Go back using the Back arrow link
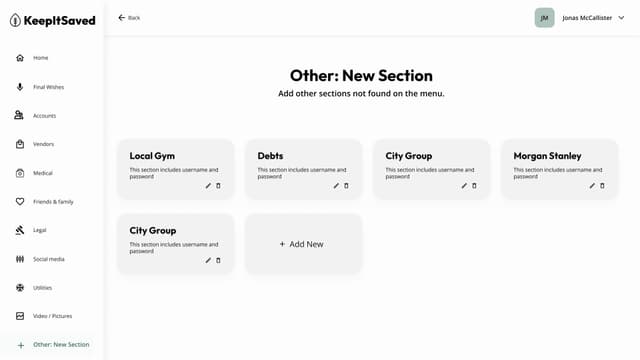Viewport: 640px width, 360px height. pos(129,18)
